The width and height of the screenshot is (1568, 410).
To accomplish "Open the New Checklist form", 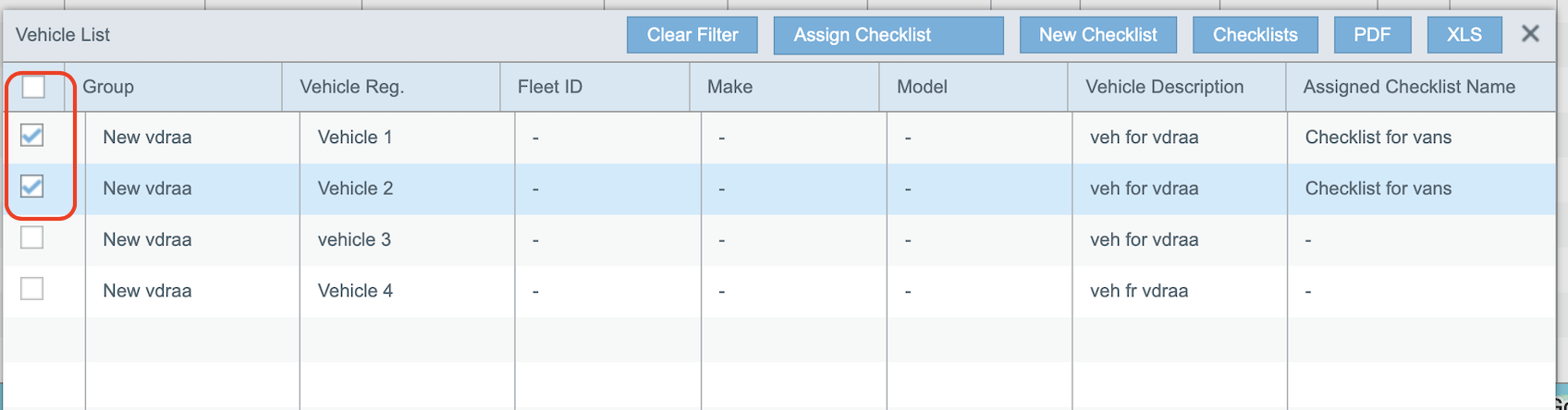I will click(x=1097, y=35).
